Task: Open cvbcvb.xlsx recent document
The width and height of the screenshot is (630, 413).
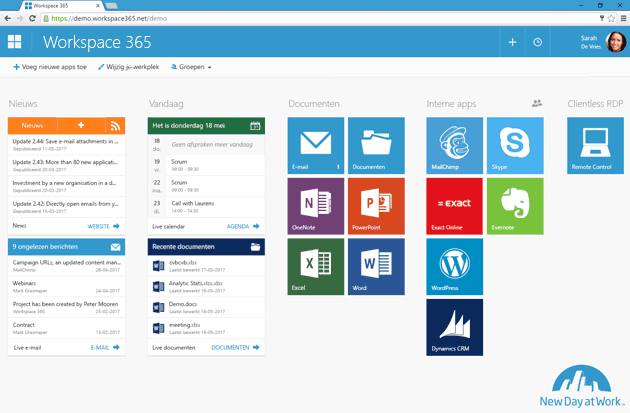Action: (x=206, y=266)
